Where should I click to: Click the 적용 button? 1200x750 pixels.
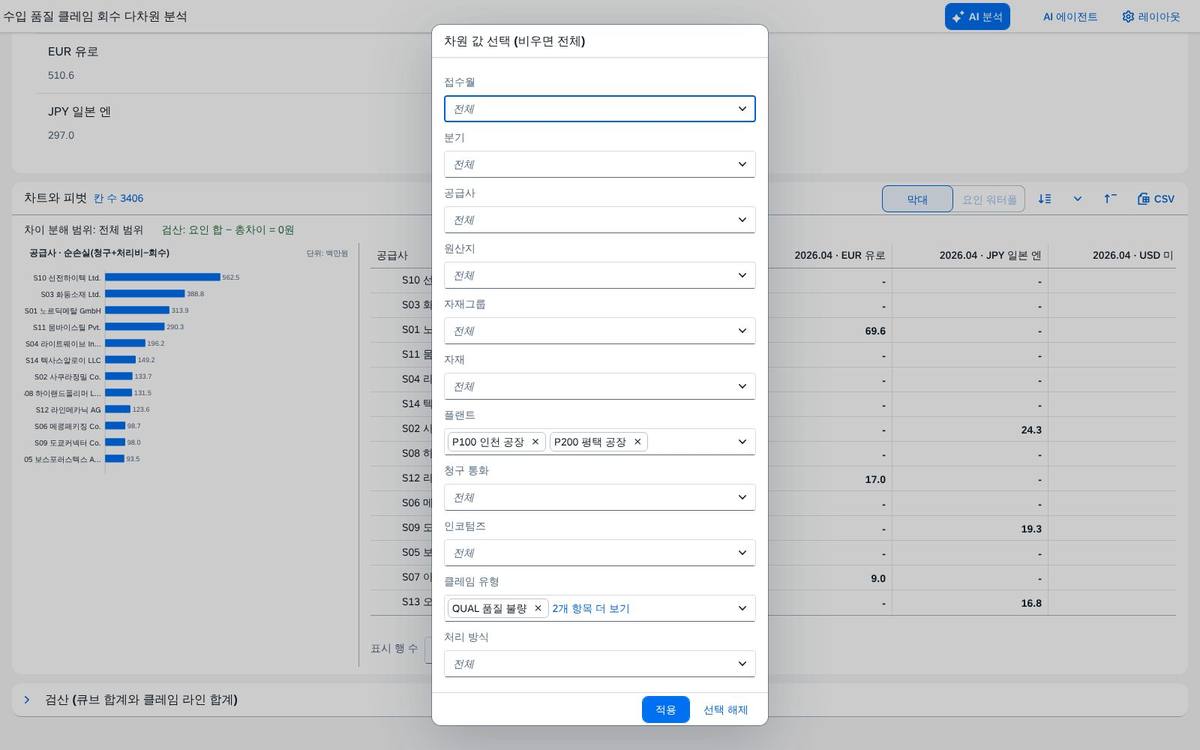tap(666, 710)
